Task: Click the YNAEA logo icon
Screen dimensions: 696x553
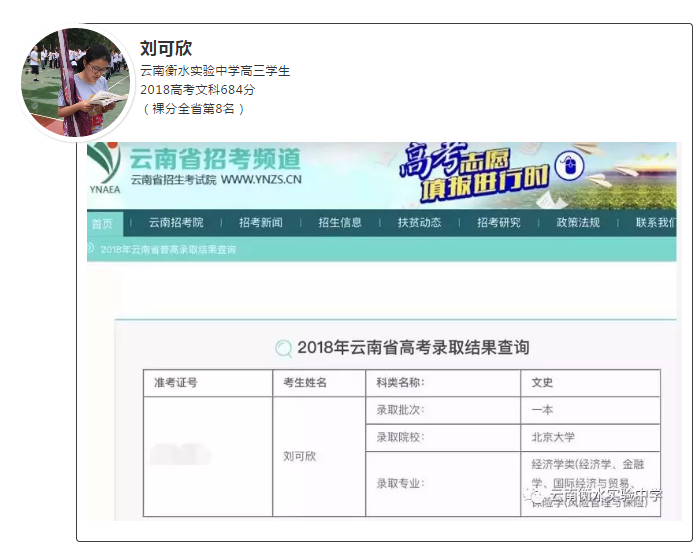Action: point(104,169)
